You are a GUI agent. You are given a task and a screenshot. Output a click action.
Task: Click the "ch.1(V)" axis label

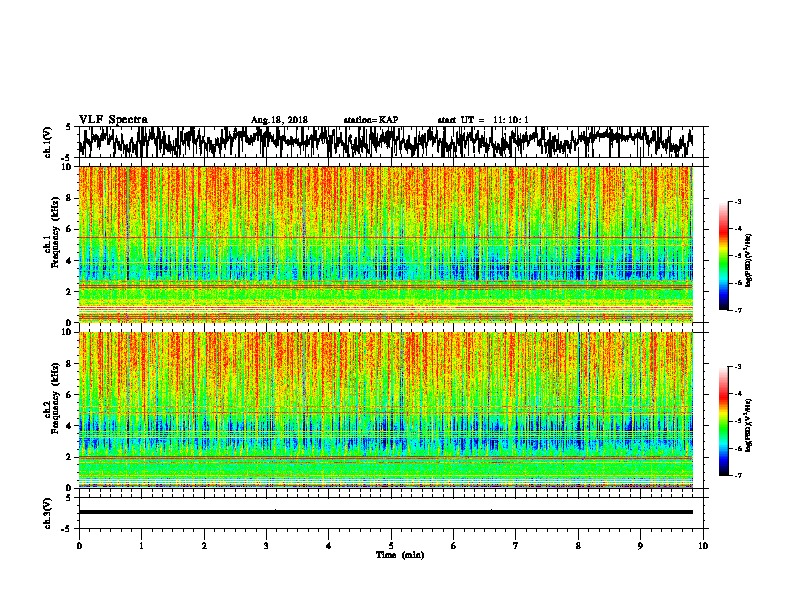point(47,142)
